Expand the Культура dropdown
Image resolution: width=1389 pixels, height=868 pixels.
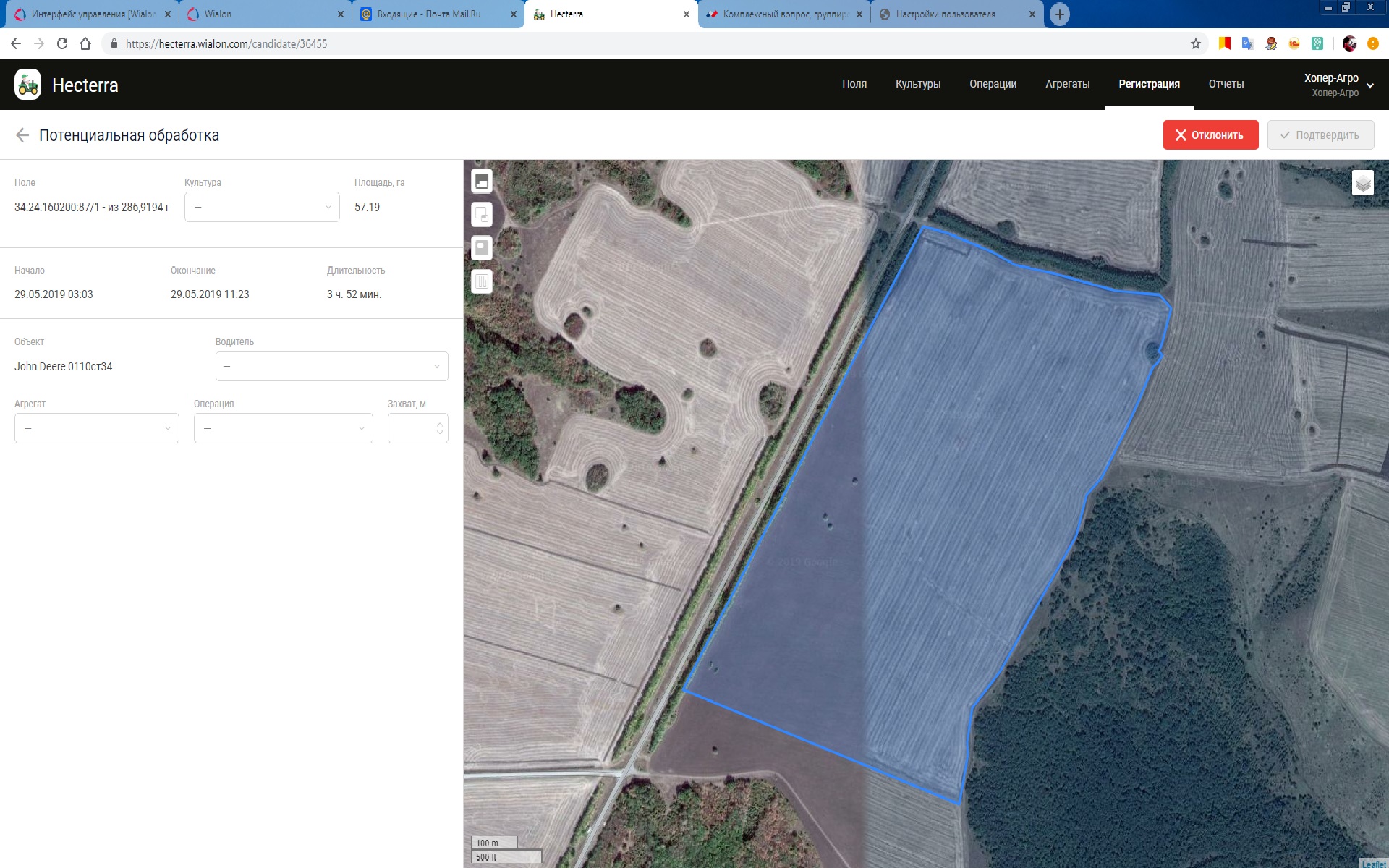(x=262, y=207)
